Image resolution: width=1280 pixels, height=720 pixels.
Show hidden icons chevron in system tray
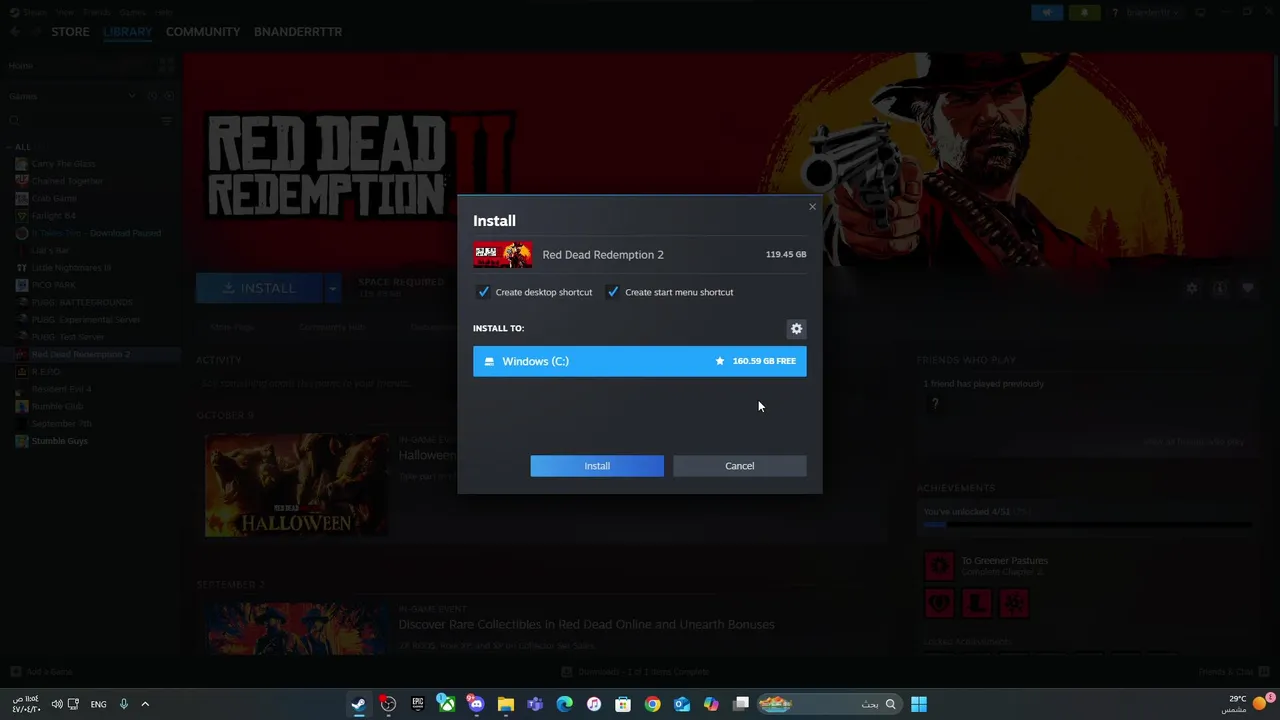(x=145, y=704)
